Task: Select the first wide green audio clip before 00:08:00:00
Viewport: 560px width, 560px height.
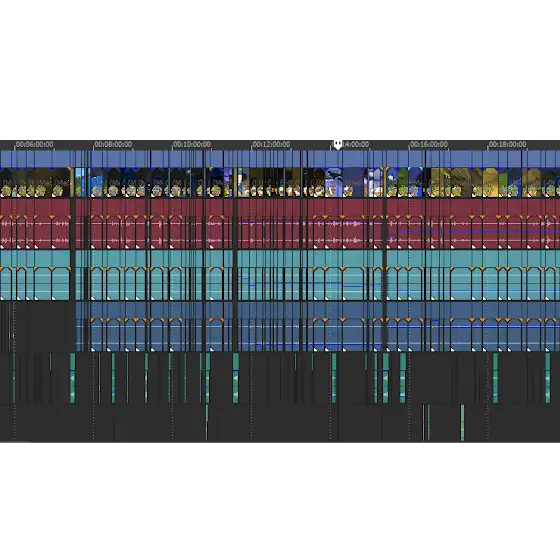Action: coord(72,378)
